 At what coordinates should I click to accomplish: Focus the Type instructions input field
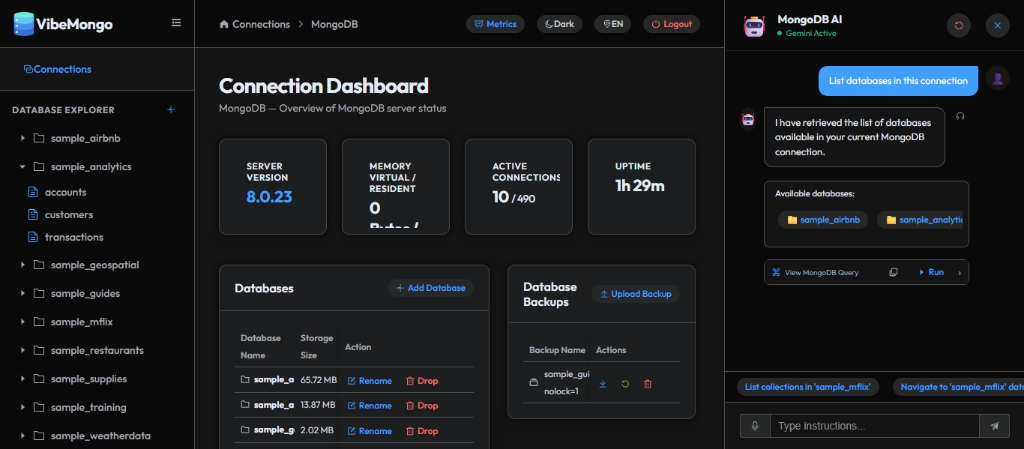coord(875,426)
